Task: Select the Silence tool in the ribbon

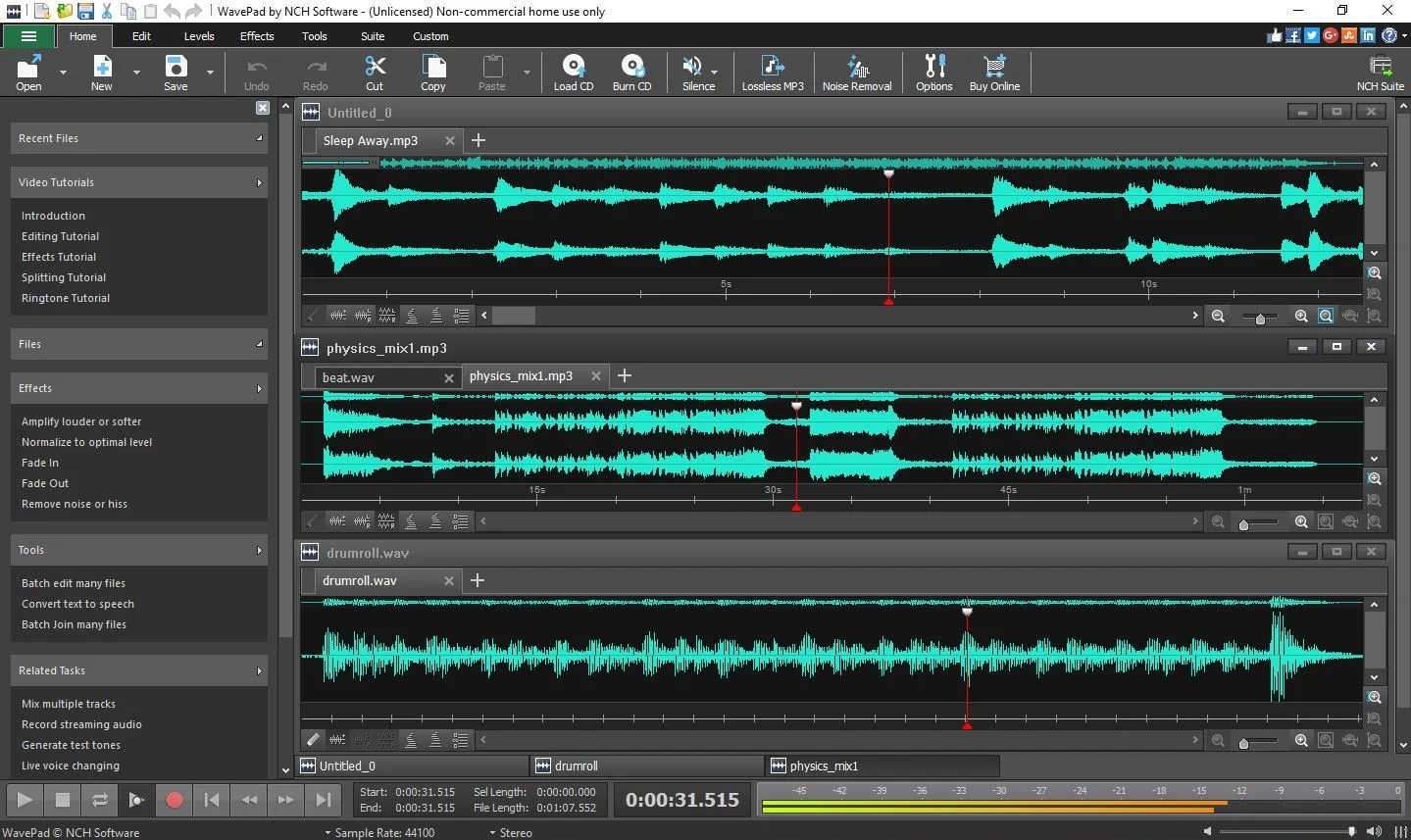Action: [693, 72]
